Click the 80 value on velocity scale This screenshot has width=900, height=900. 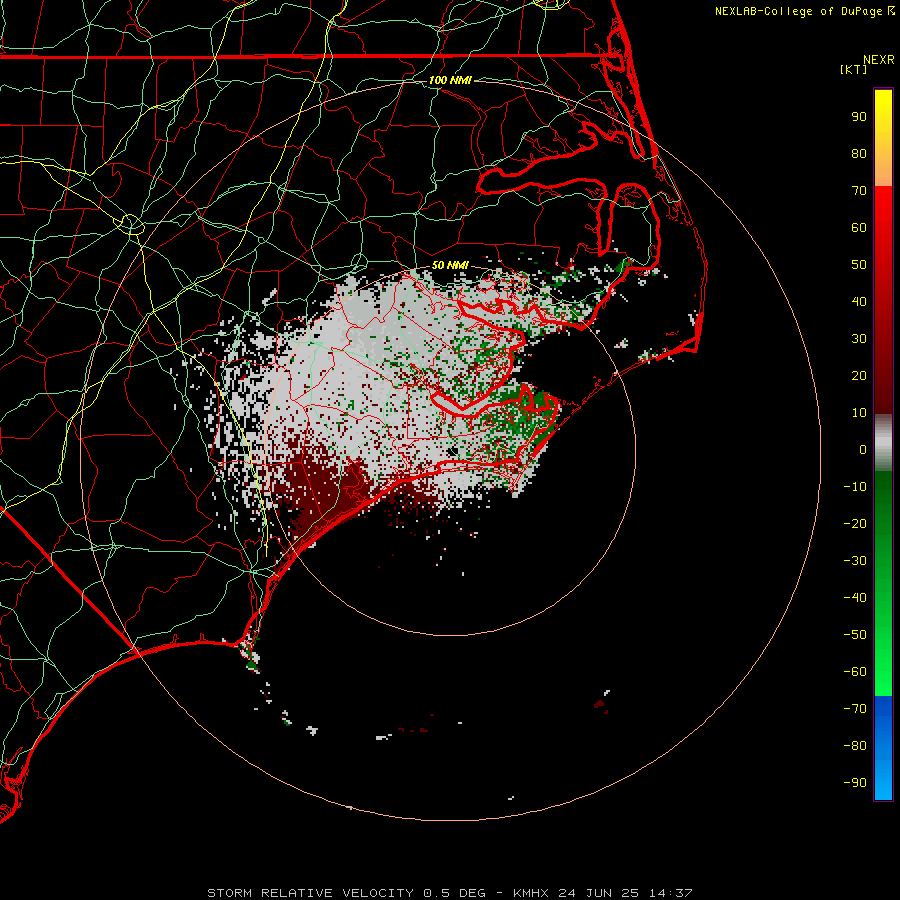coord(859,154)
